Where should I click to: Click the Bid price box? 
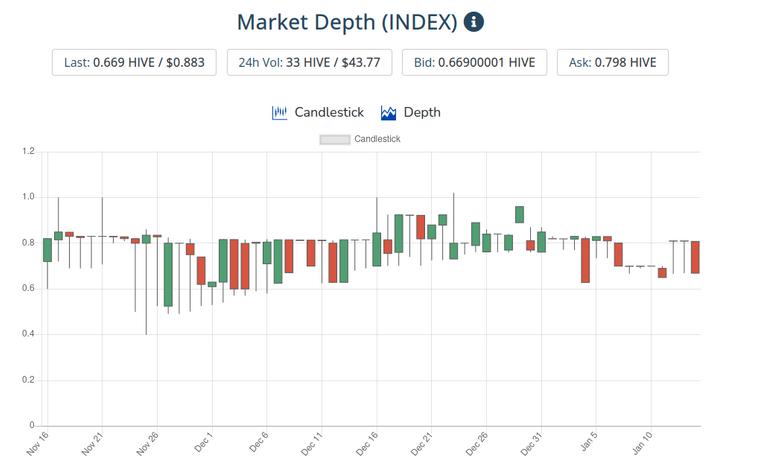pyautogui.click(x=474, y=62)
